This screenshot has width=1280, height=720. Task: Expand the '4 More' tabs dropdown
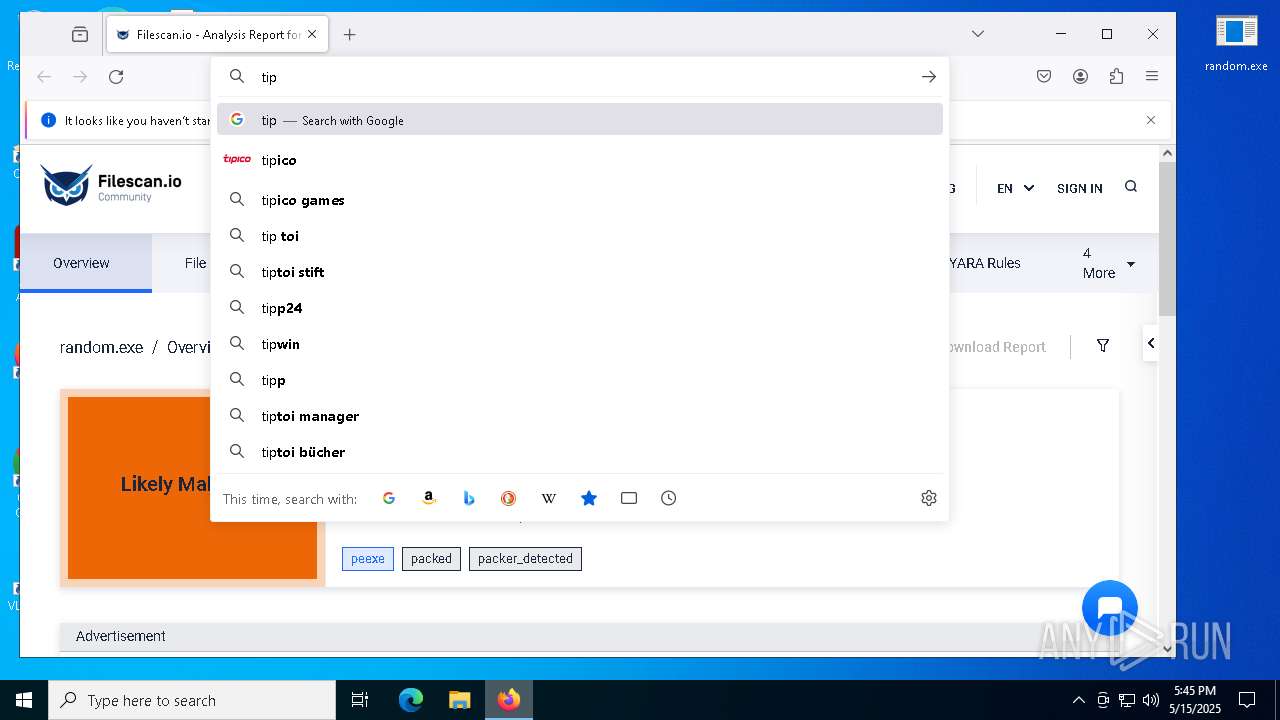pos(1109,263)
